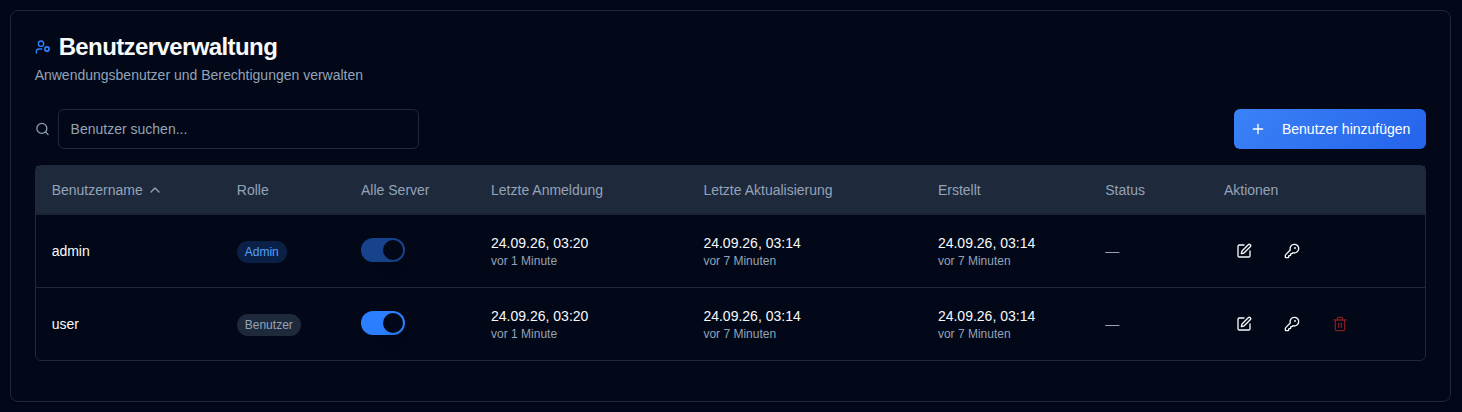Click the Benutzer hinzufügen button
This screenshot has height=412, width=1462.
[1330, 129]
